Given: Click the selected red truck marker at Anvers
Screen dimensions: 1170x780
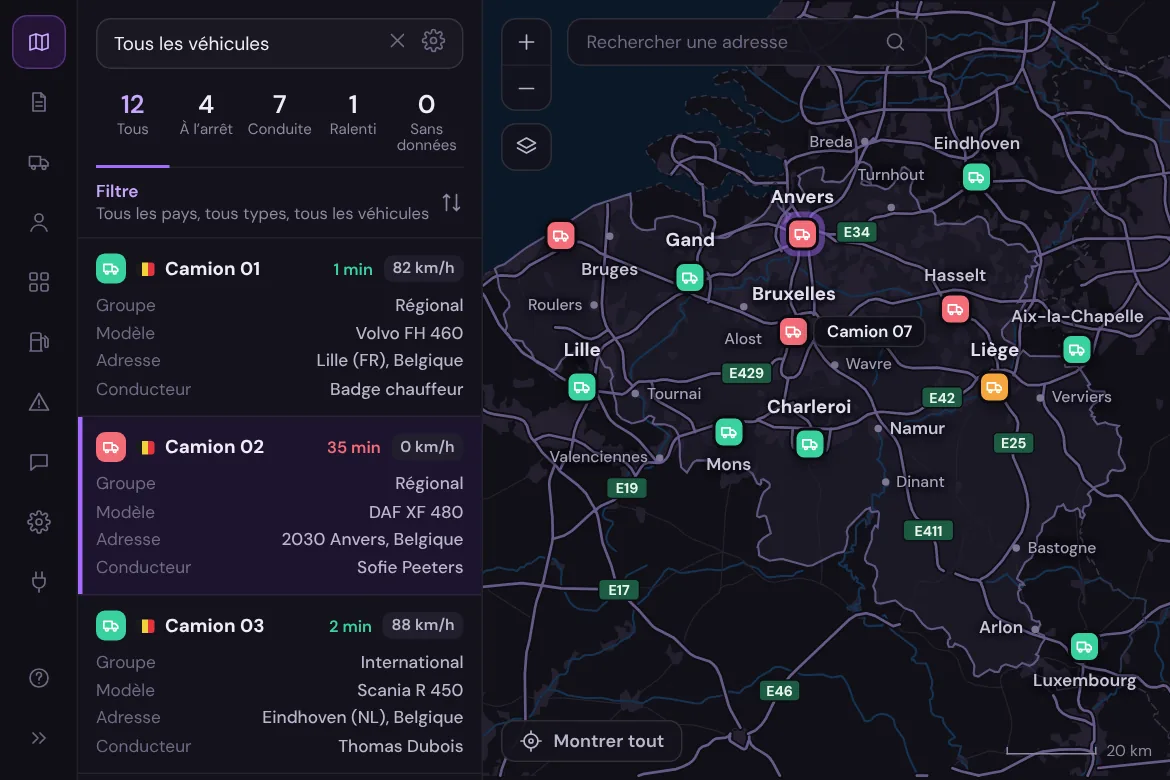Looking at the screenshot, I should (802, 234).
